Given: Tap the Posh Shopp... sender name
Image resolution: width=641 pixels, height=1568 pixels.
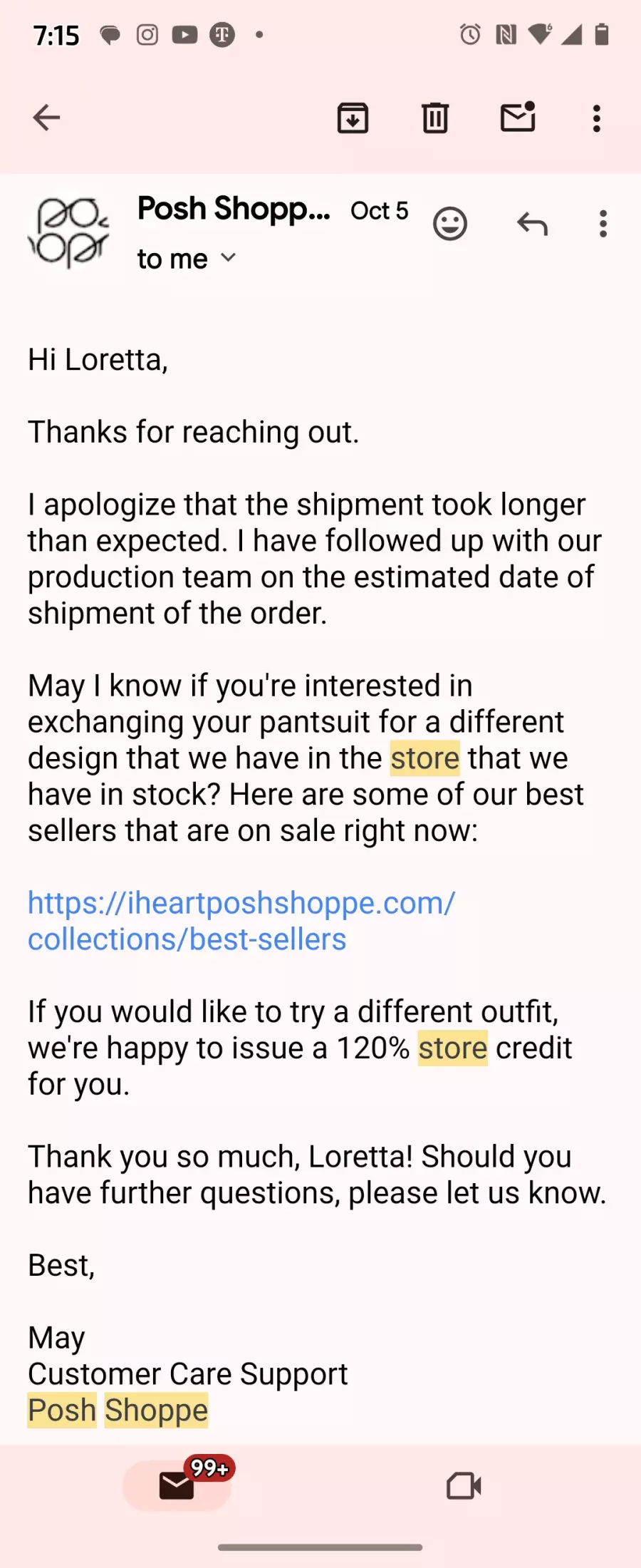Looking at the screenshot, I should (234, 209).
